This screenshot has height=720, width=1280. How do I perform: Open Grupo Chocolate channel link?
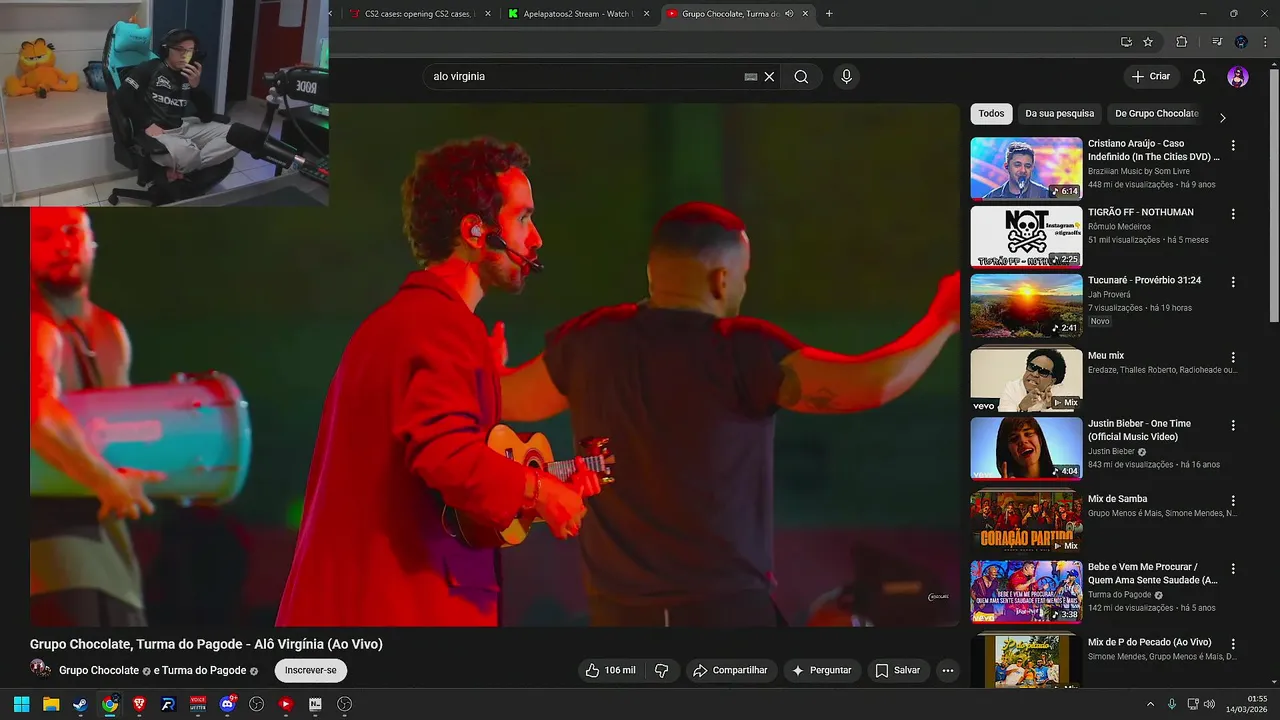tap(99, 670)
